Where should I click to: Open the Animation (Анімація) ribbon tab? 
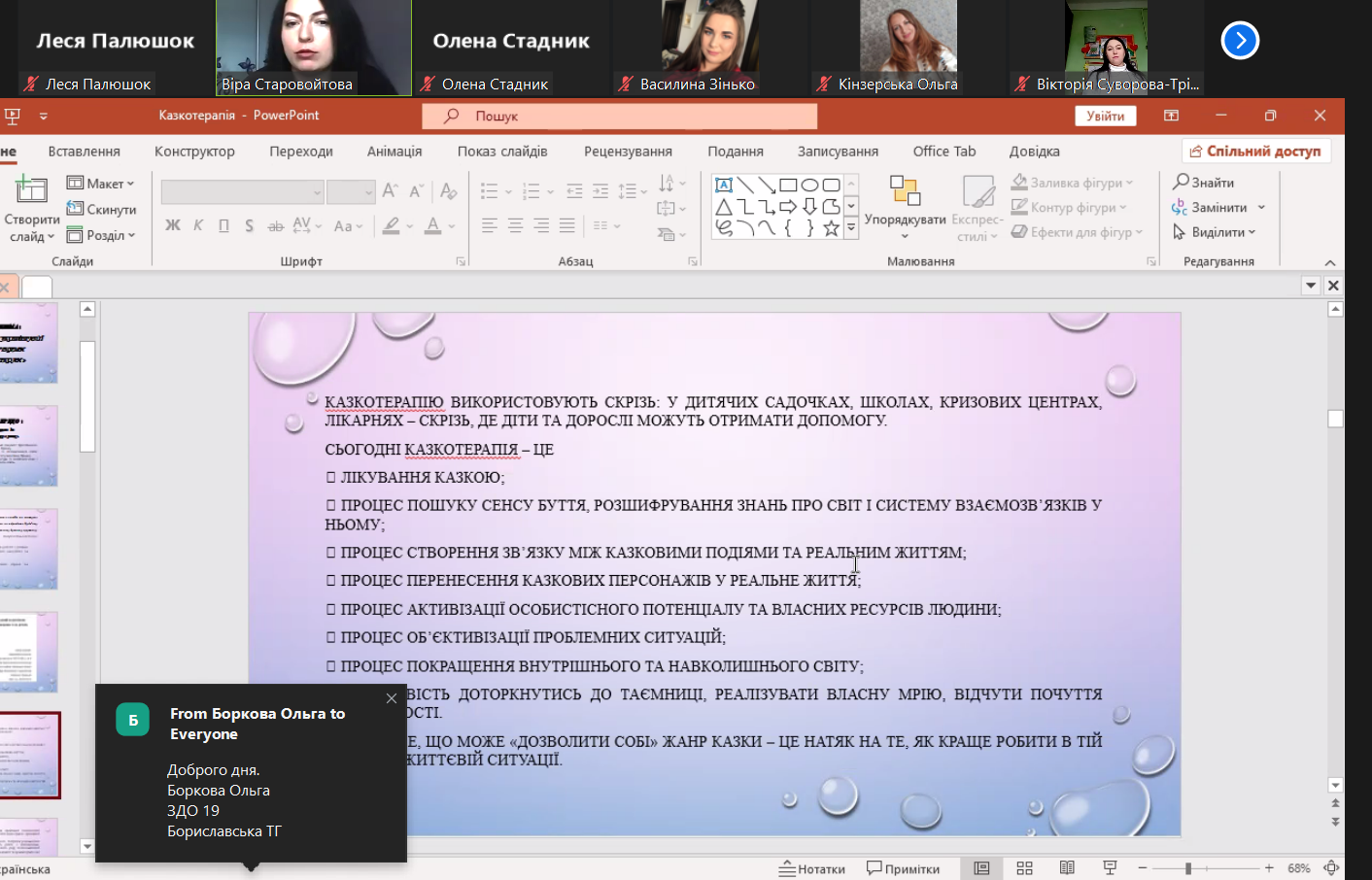tap(394, 152)
